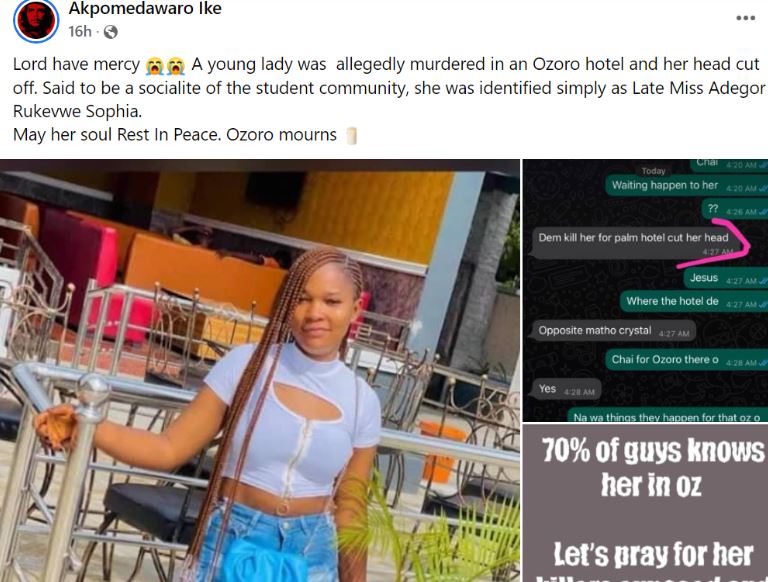Click the candle emoji after 'Ozoro mourns'
This screenshot has width=768, height=582.
tap(351, 135)
